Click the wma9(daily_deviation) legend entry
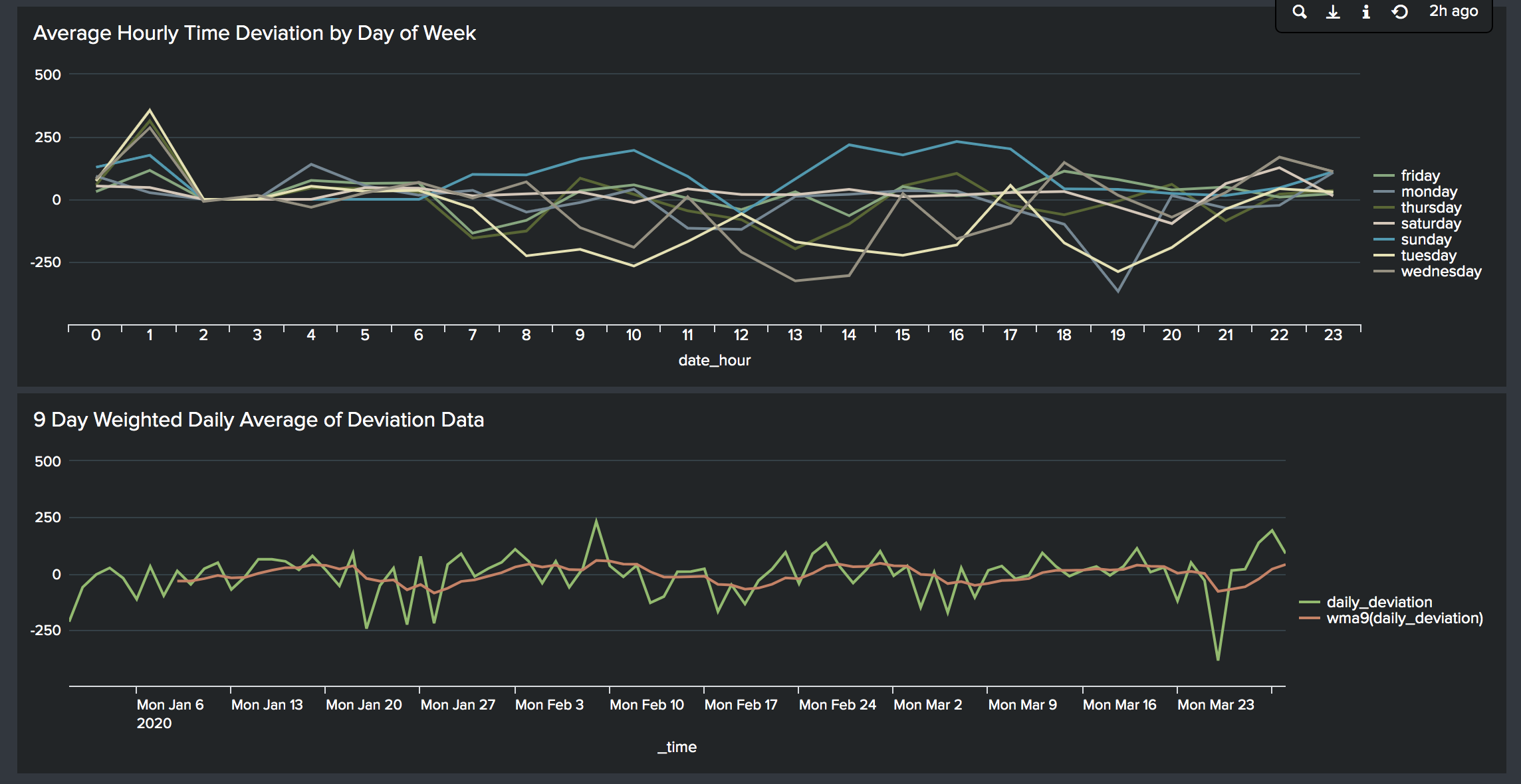 pos(1403,619)
